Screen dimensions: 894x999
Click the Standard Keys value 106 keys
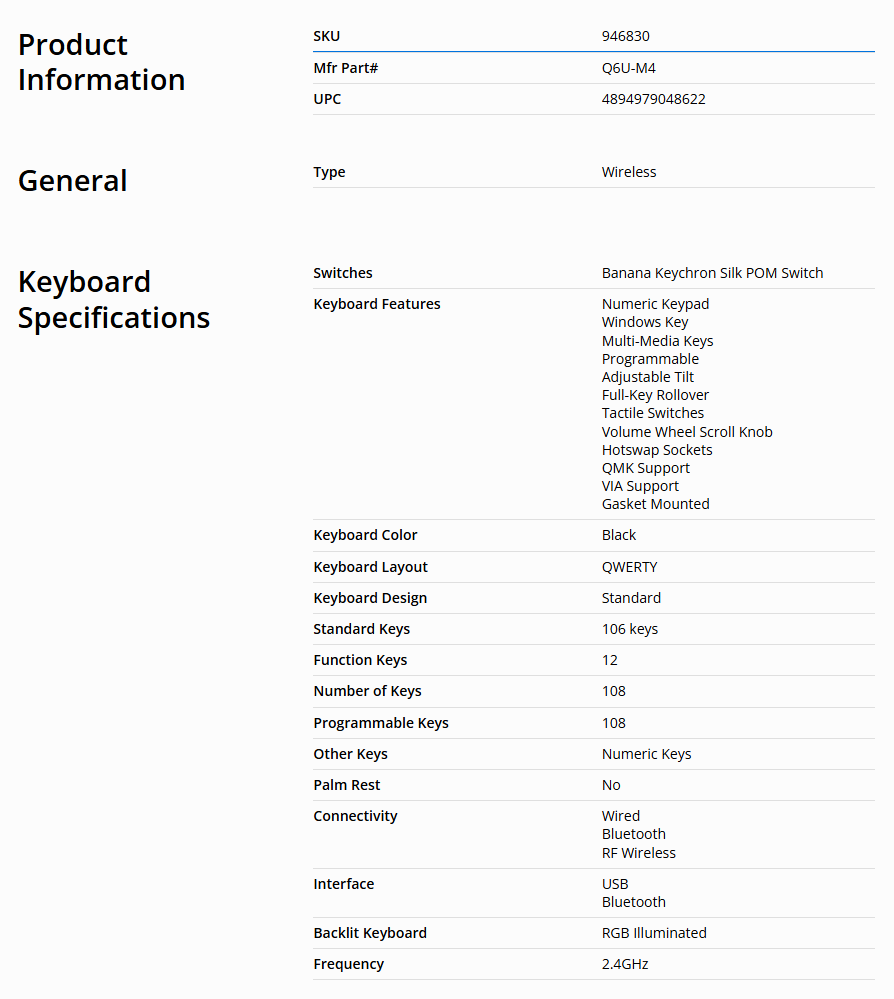point(629,629)
